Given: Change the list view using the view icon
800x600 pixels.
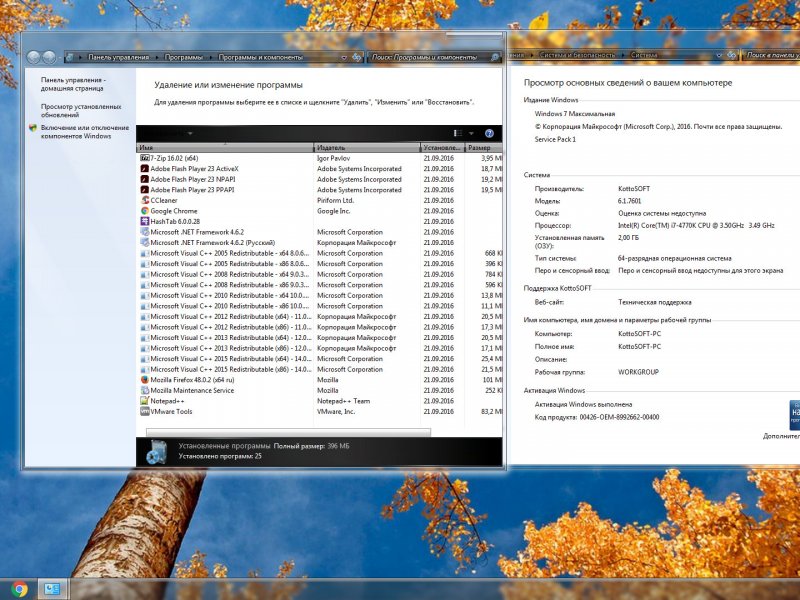Looking at the screenshot, I should coord(458,133).
